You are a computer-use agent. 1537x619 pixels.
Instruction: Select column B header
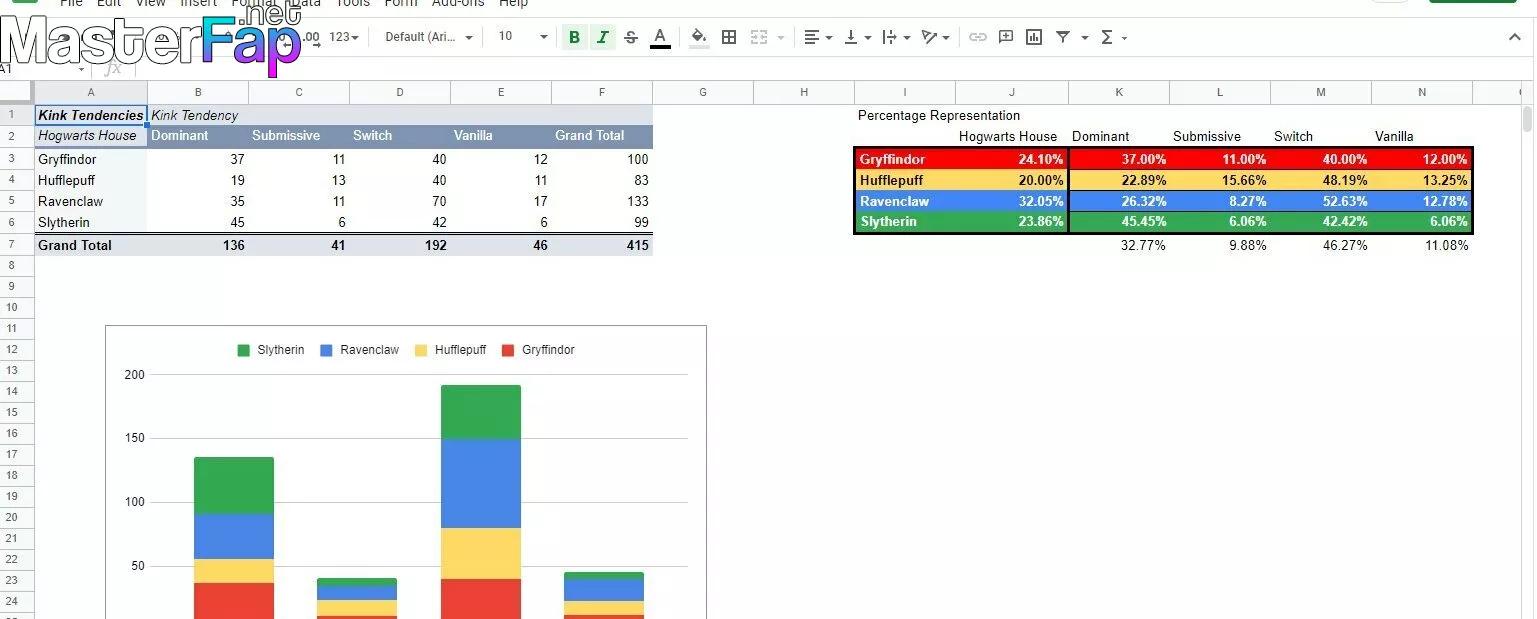click(198, 92)
